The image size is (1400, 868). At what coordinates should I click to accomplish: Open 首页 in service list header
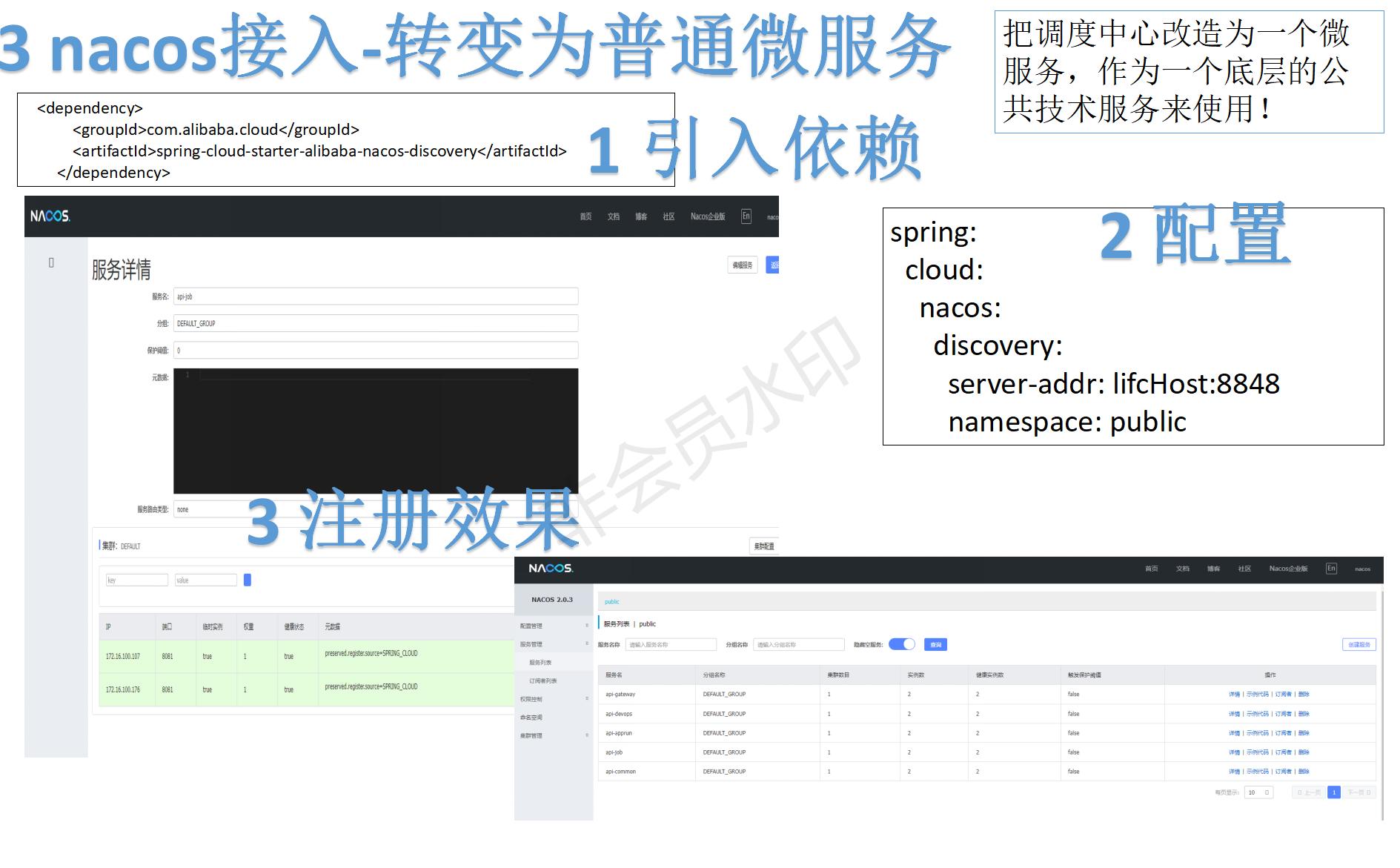tap(1151, 569)
